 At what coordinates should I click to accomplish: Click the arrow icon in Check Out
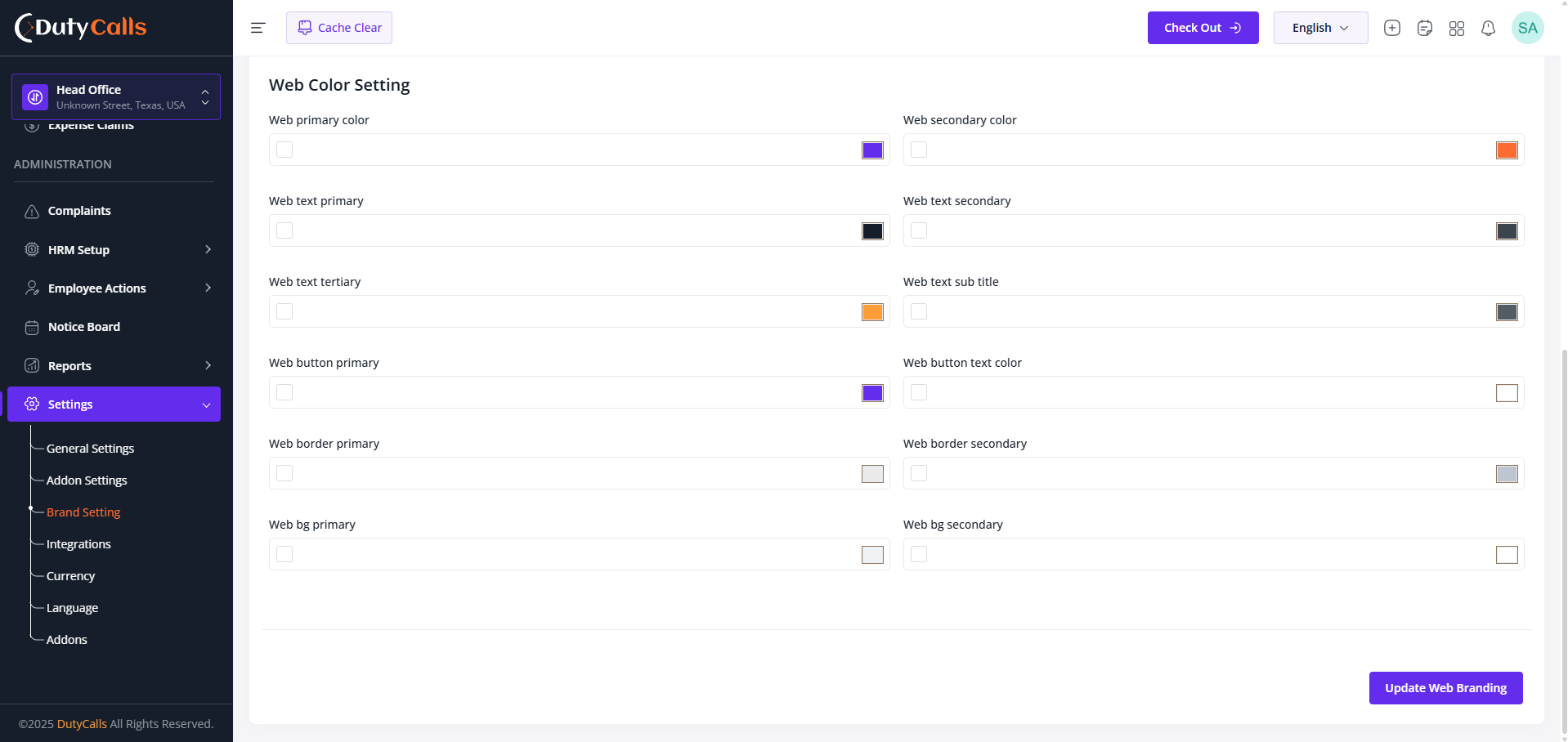pos(1235,28)
